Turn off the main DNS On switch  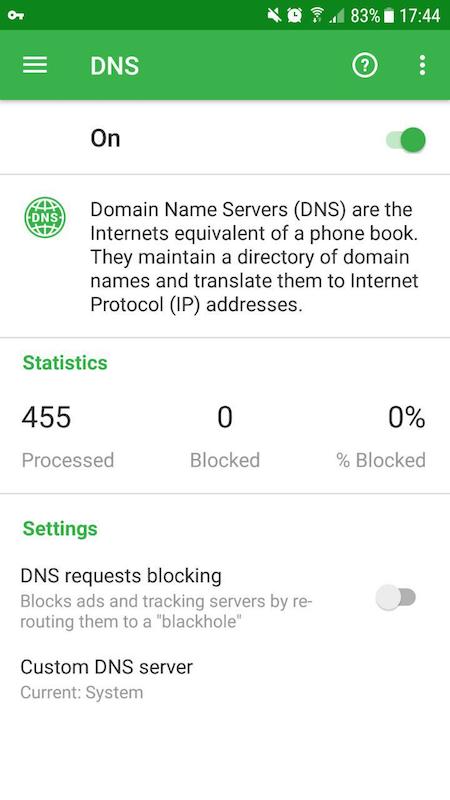coord(406,140)
